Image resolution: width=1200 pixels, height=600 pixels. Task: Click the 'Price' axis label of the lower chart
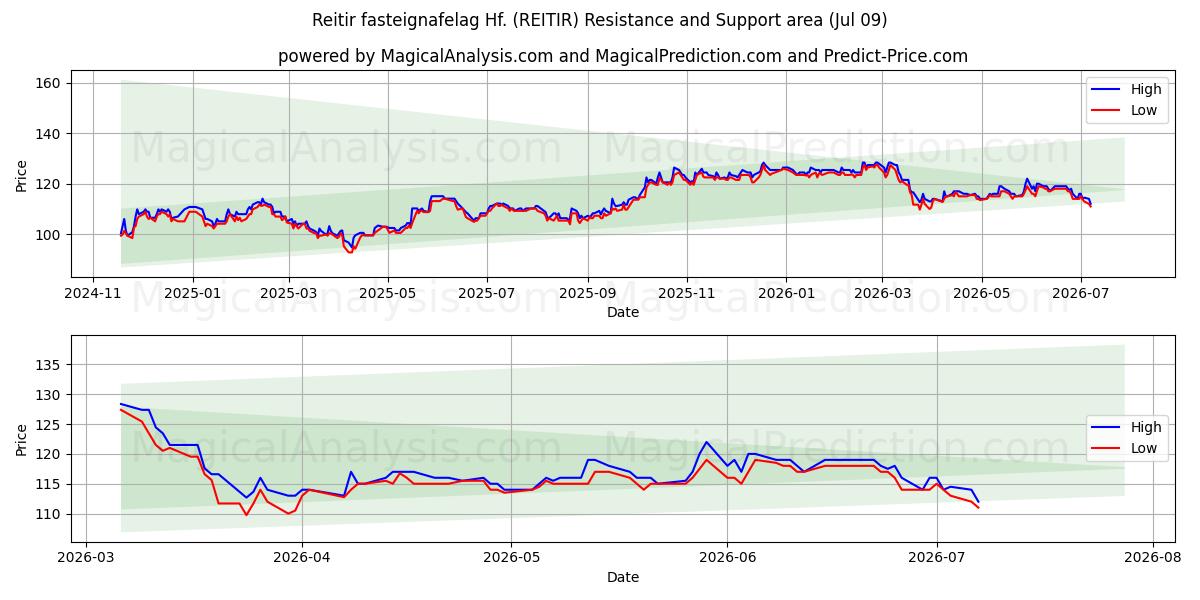click(x=22, y=439)
